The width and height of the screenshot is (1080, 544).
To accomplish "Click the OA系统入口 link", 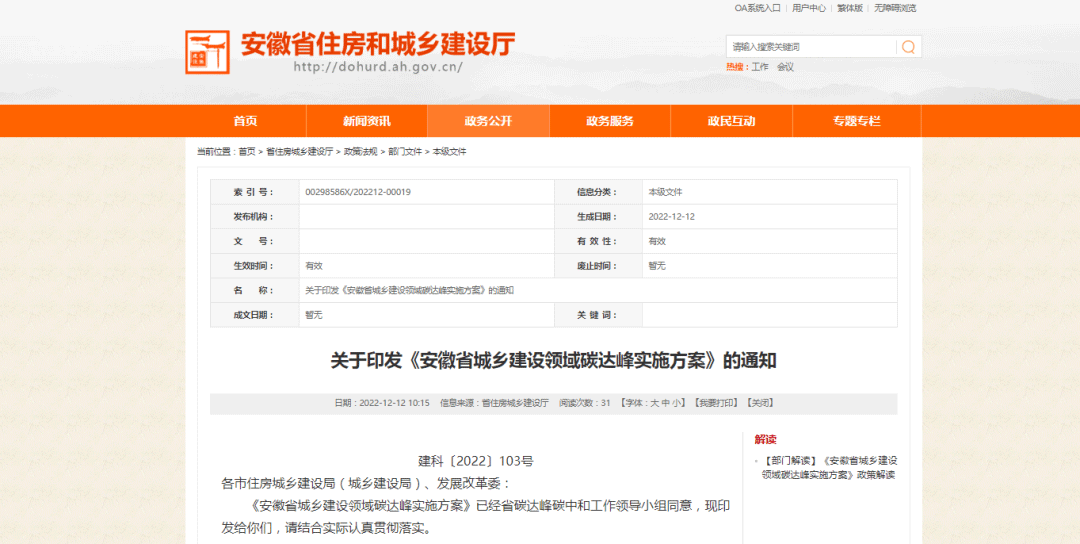I will (x=757, y=8).
